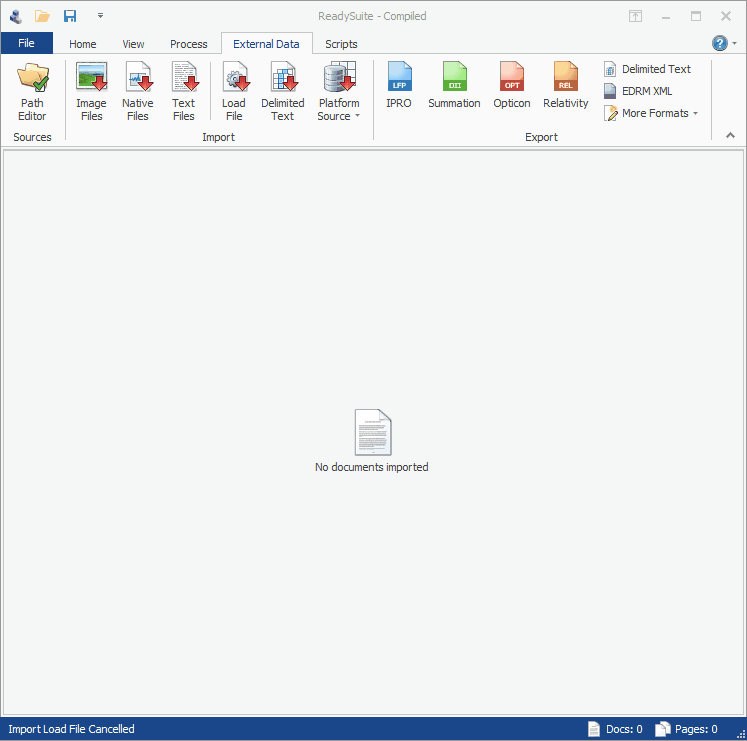Open the More Formats dropdown

click(651, 113)
